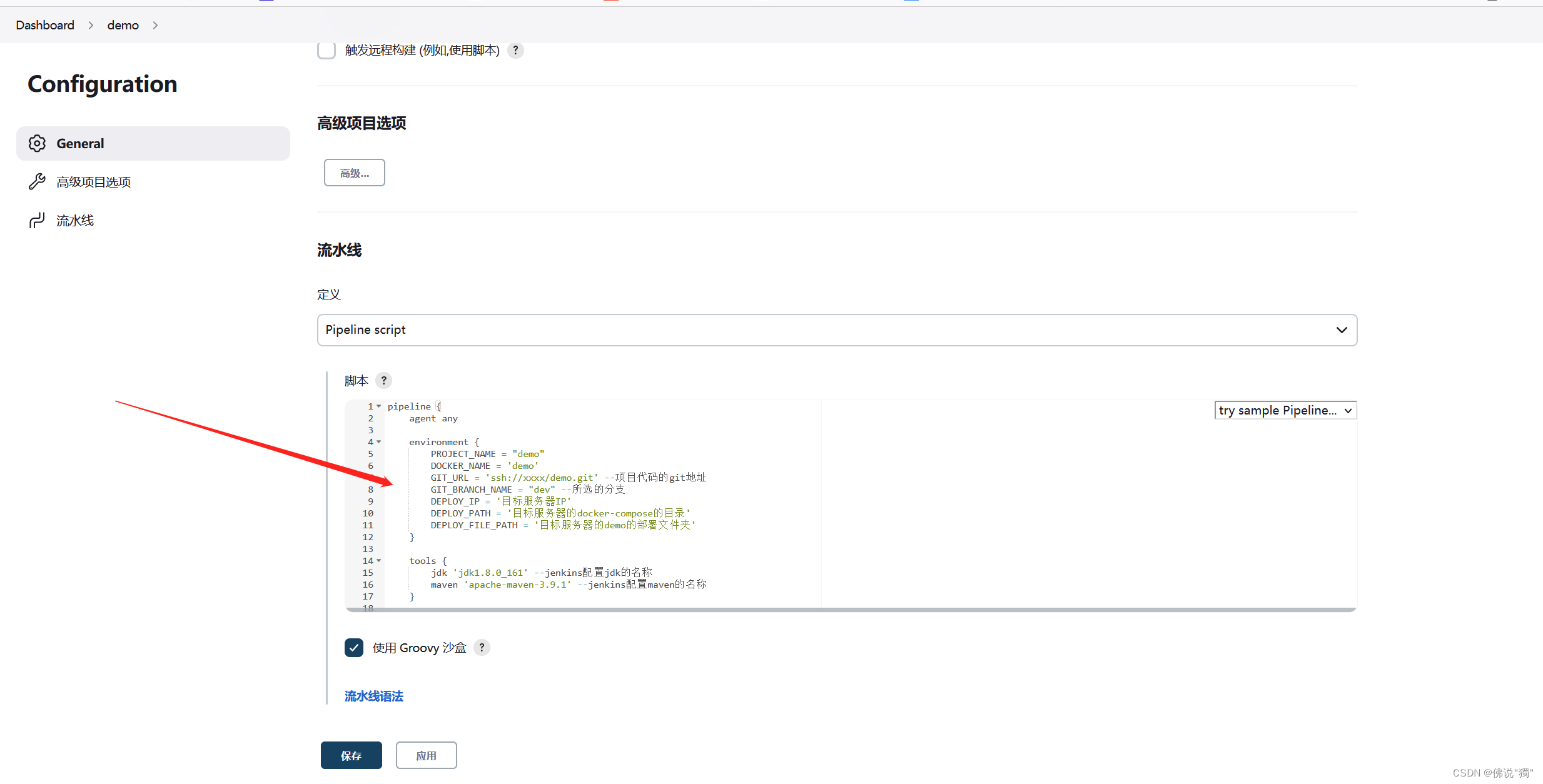Click the General gear icon in sidebar

pyautogui.click(x=37, y=143)
